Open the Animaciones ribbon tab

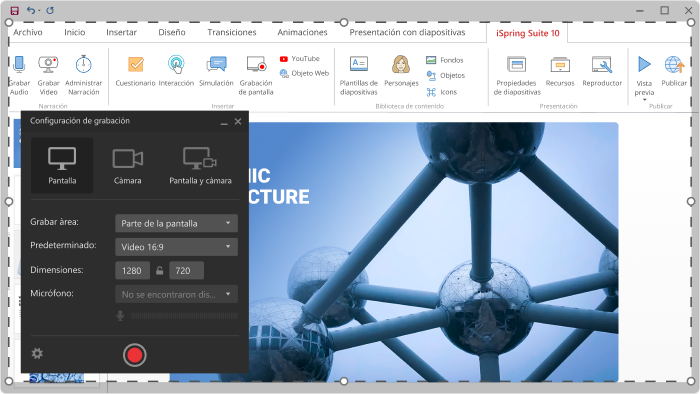(x=302, y=32)
